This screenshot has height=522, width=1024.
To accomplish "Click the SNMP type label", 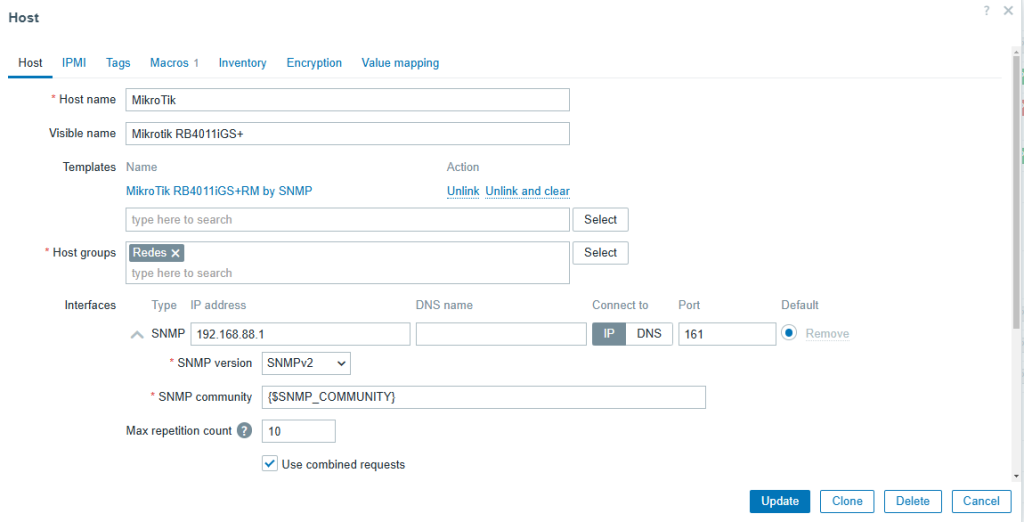I will (x=168, y=333).
